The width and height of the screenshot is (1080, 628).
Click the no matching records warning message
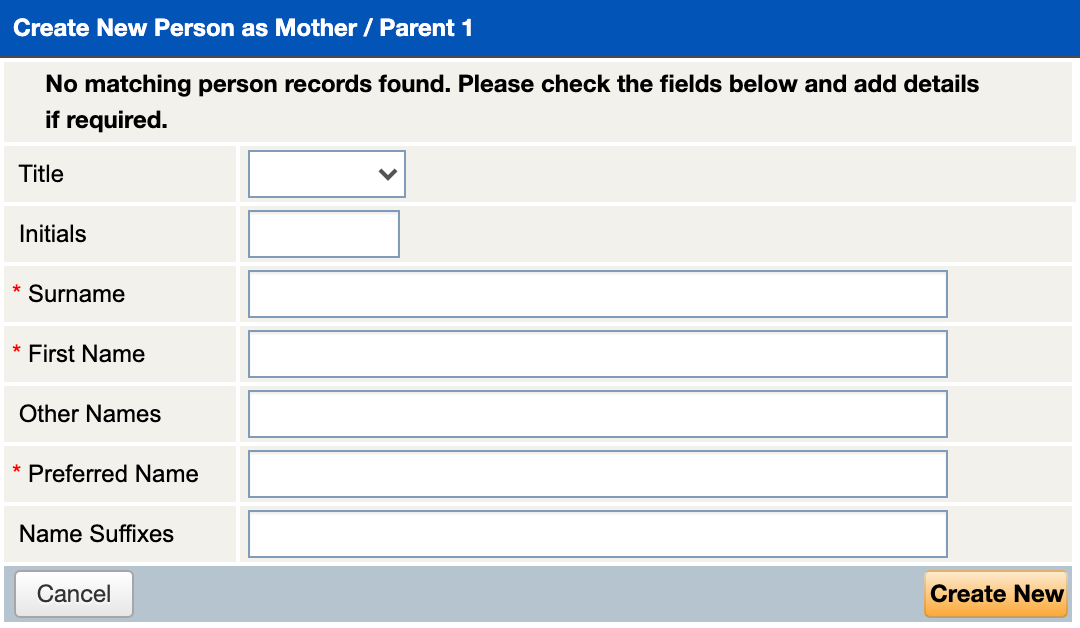[x=510, y=100]
